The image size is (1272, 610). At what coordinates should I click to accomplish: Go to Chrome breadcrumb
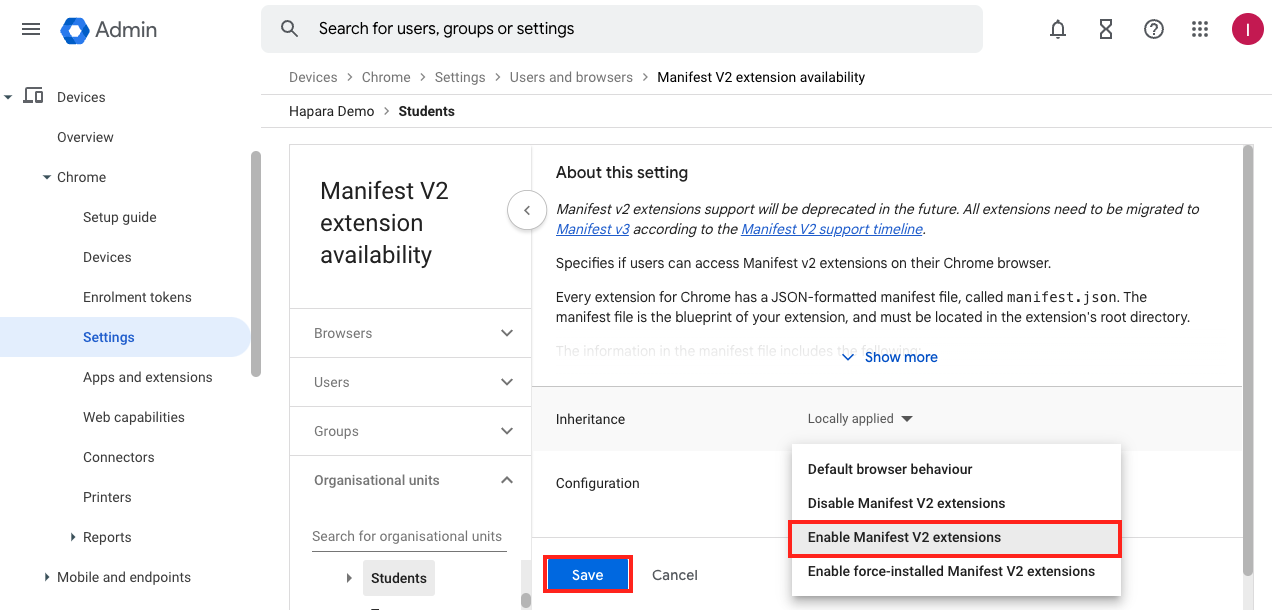pos(386,77)
